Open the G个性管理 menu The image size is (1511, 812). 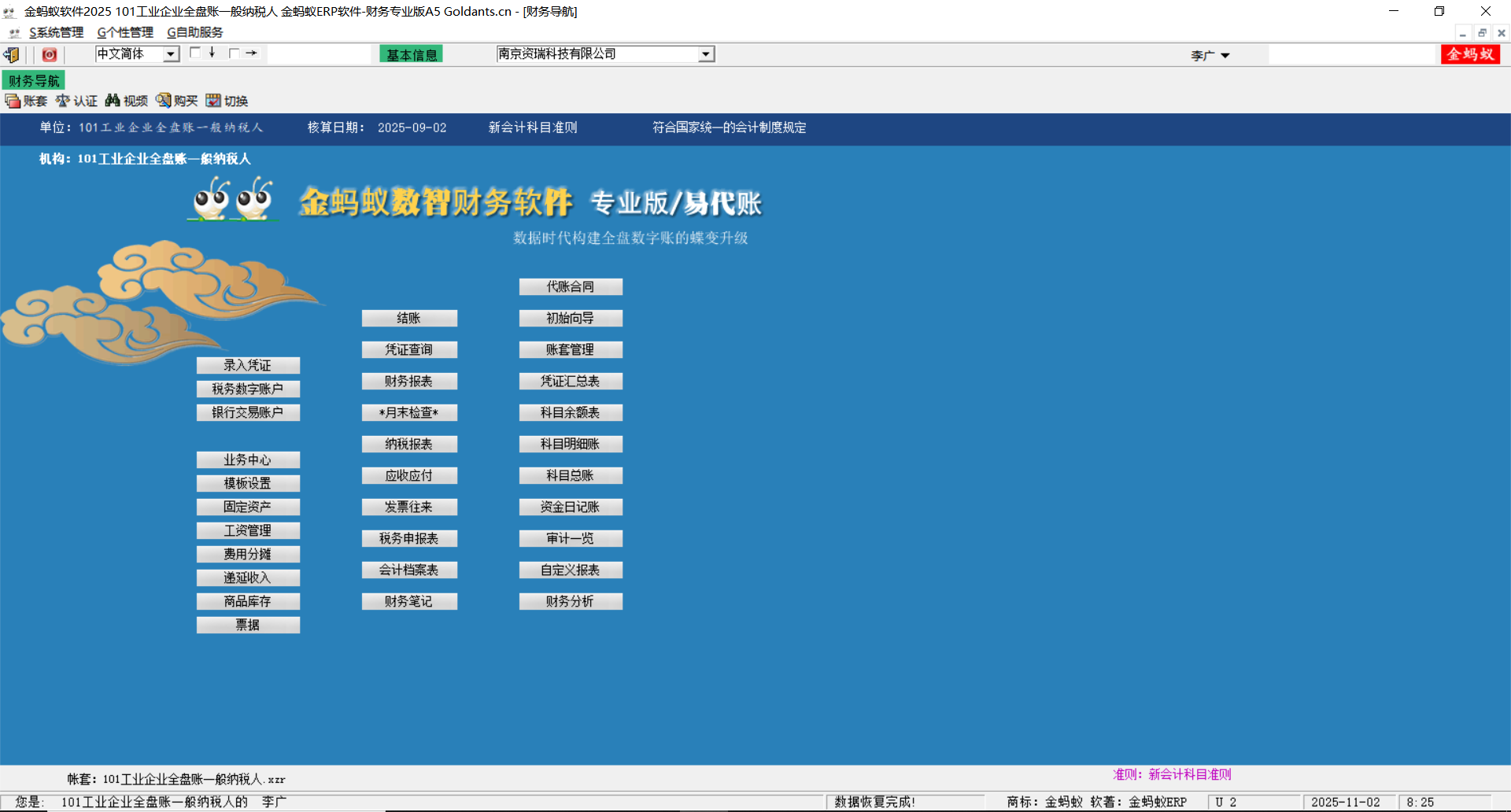pos(124,32)
